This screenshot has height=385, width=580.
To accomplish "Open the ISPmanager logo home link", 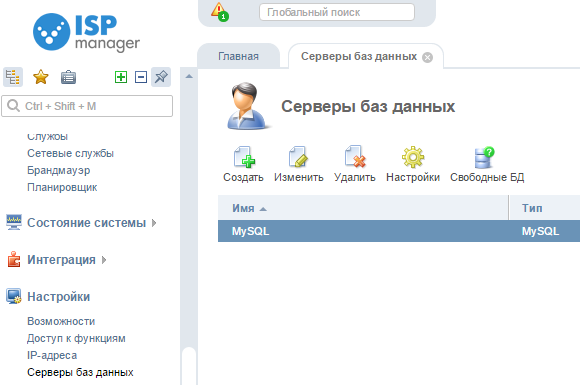I will [x=86, y=32].
